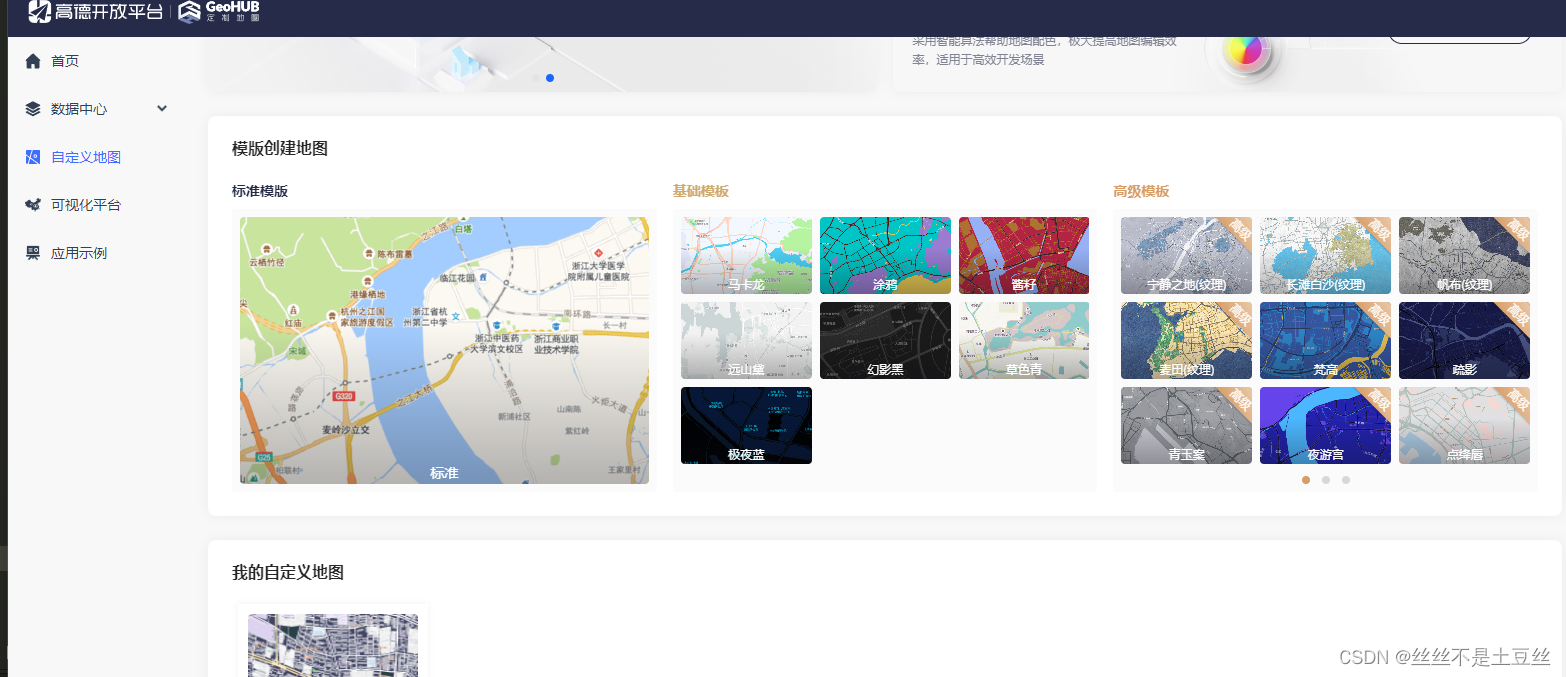Screen dimensions: 1566x677
Task: Select the 帆布(纹理) template
Action: (1464, 255)
